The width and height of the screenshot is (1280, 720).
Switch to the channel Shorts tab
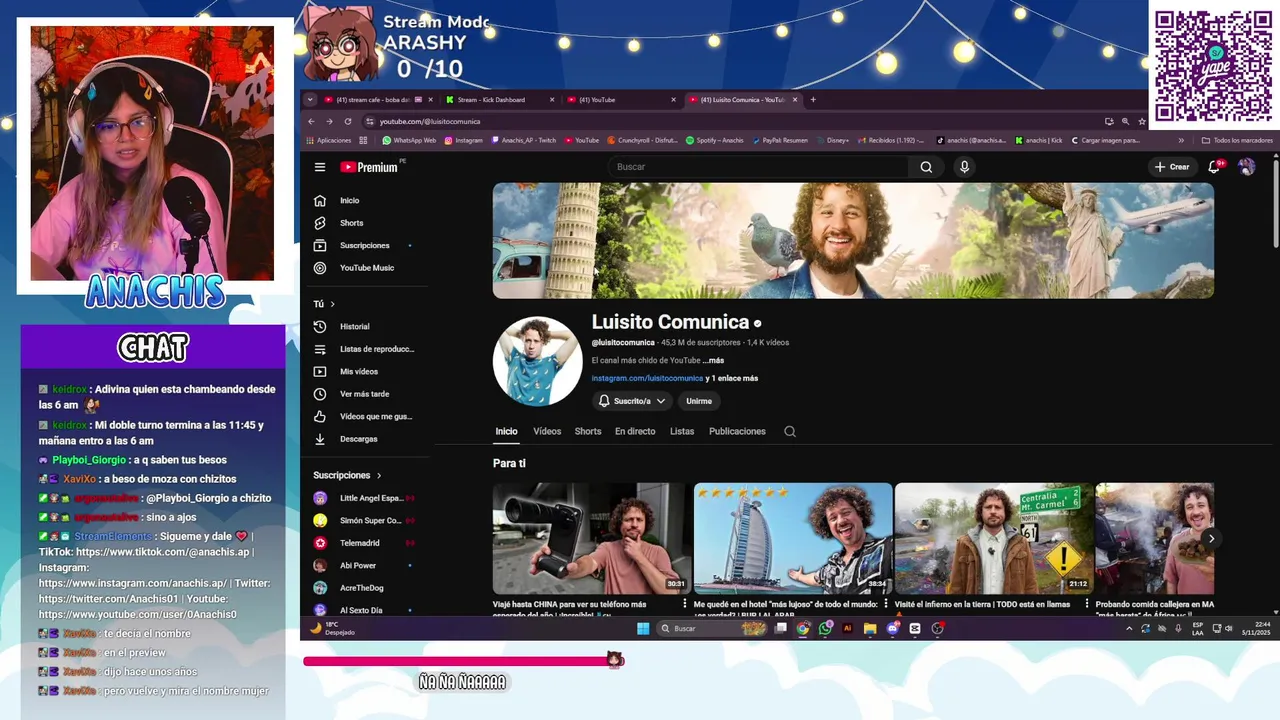588,432
